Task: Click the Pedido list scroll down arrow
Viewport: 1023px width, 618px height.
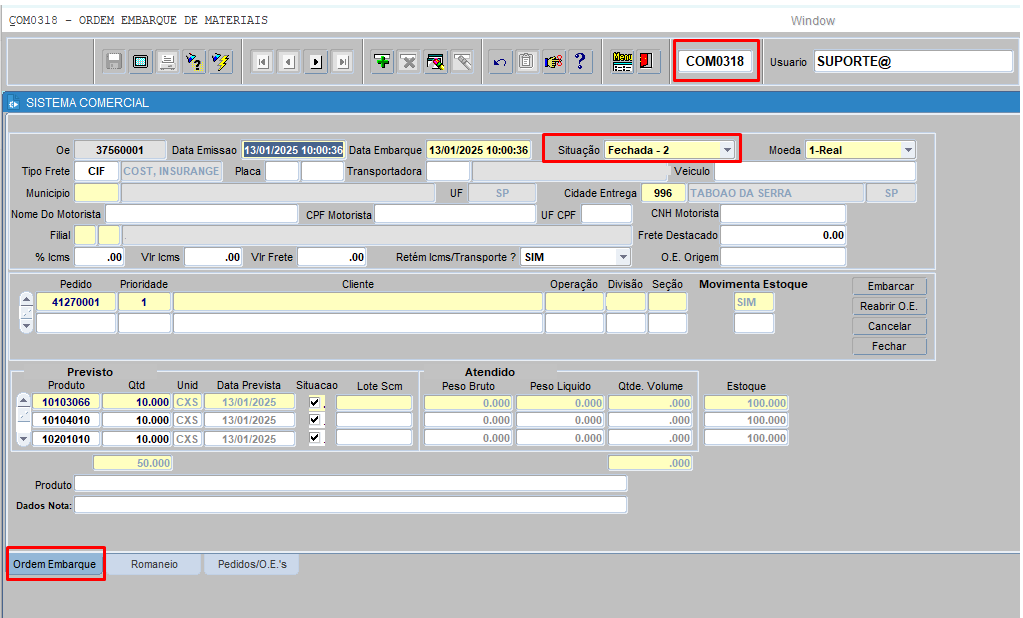Action: pyautogui.click(x=26, y=326)
